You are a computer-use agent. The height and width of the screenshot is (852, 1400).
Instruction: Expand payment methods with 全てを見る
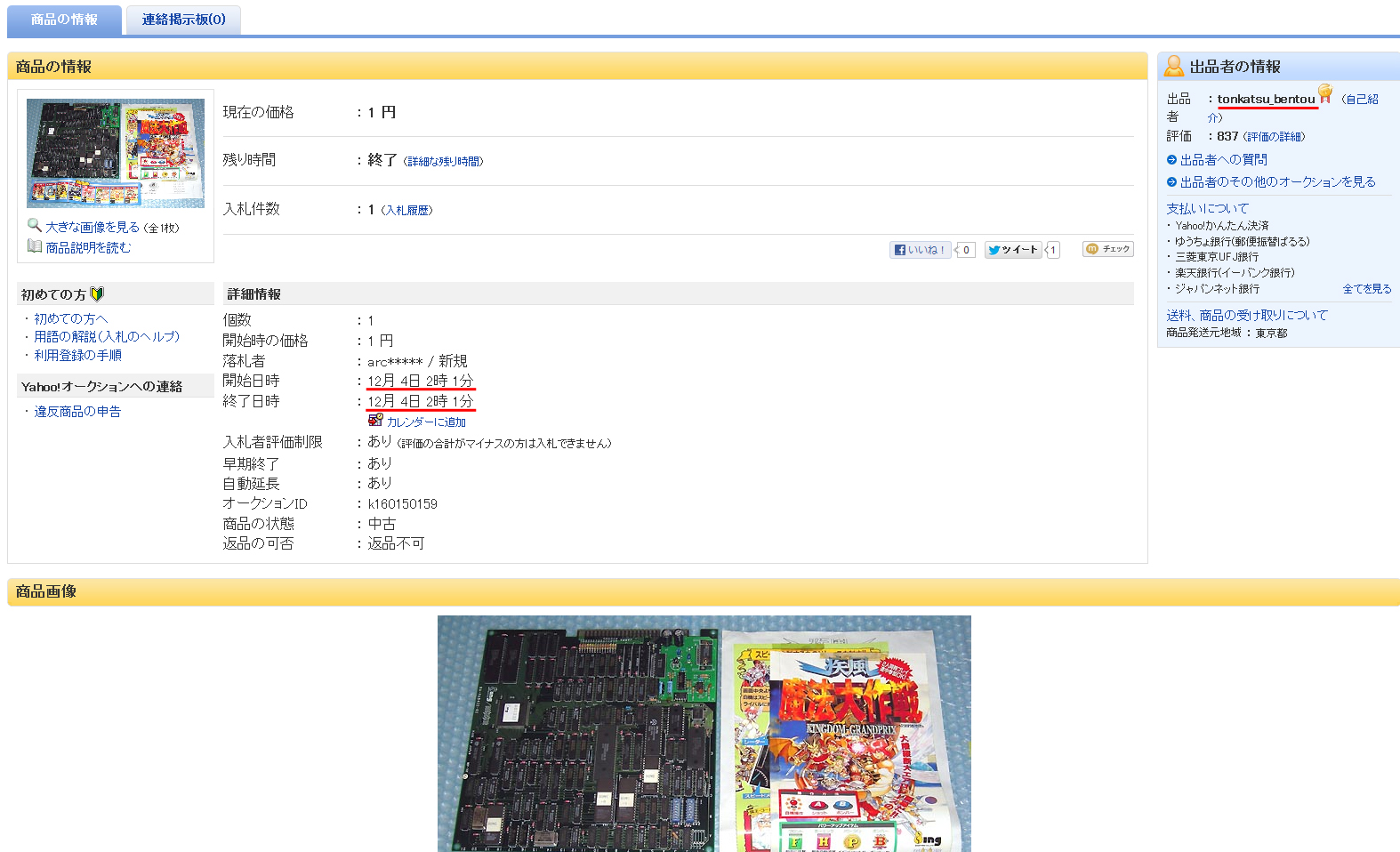click(1366, 289)
